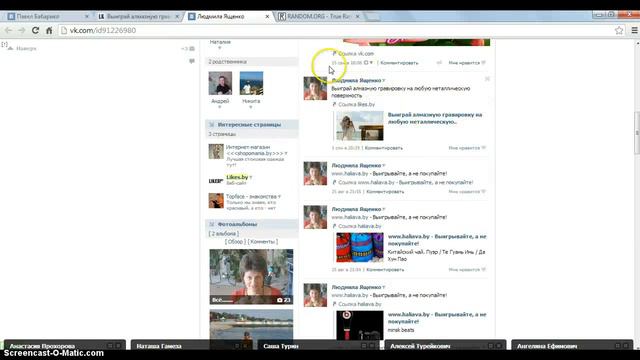
Task: Close the Павел Бабаренко tab
Action: [x=87, y=16]
